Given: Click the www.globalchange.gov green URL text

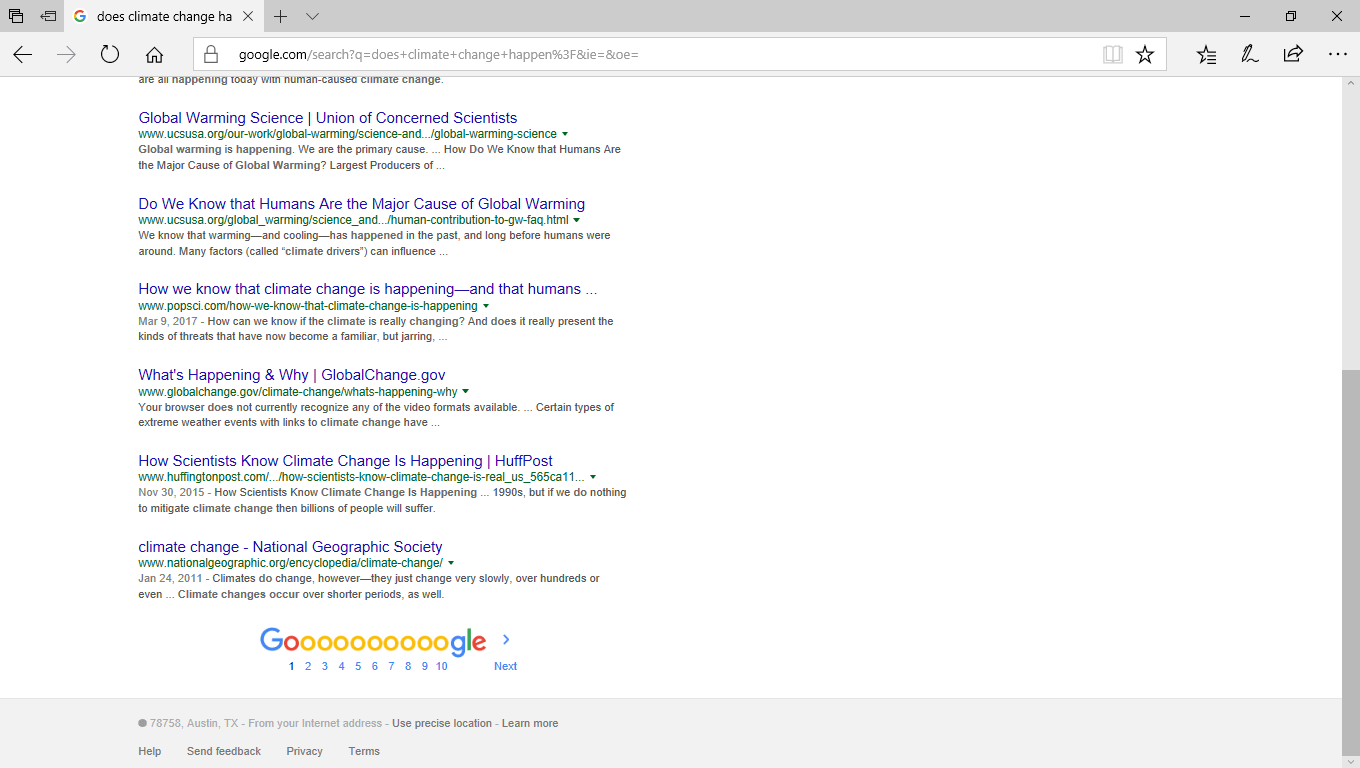Looking at the screenshot, I should pyautogui.click(x=298, y=392).
